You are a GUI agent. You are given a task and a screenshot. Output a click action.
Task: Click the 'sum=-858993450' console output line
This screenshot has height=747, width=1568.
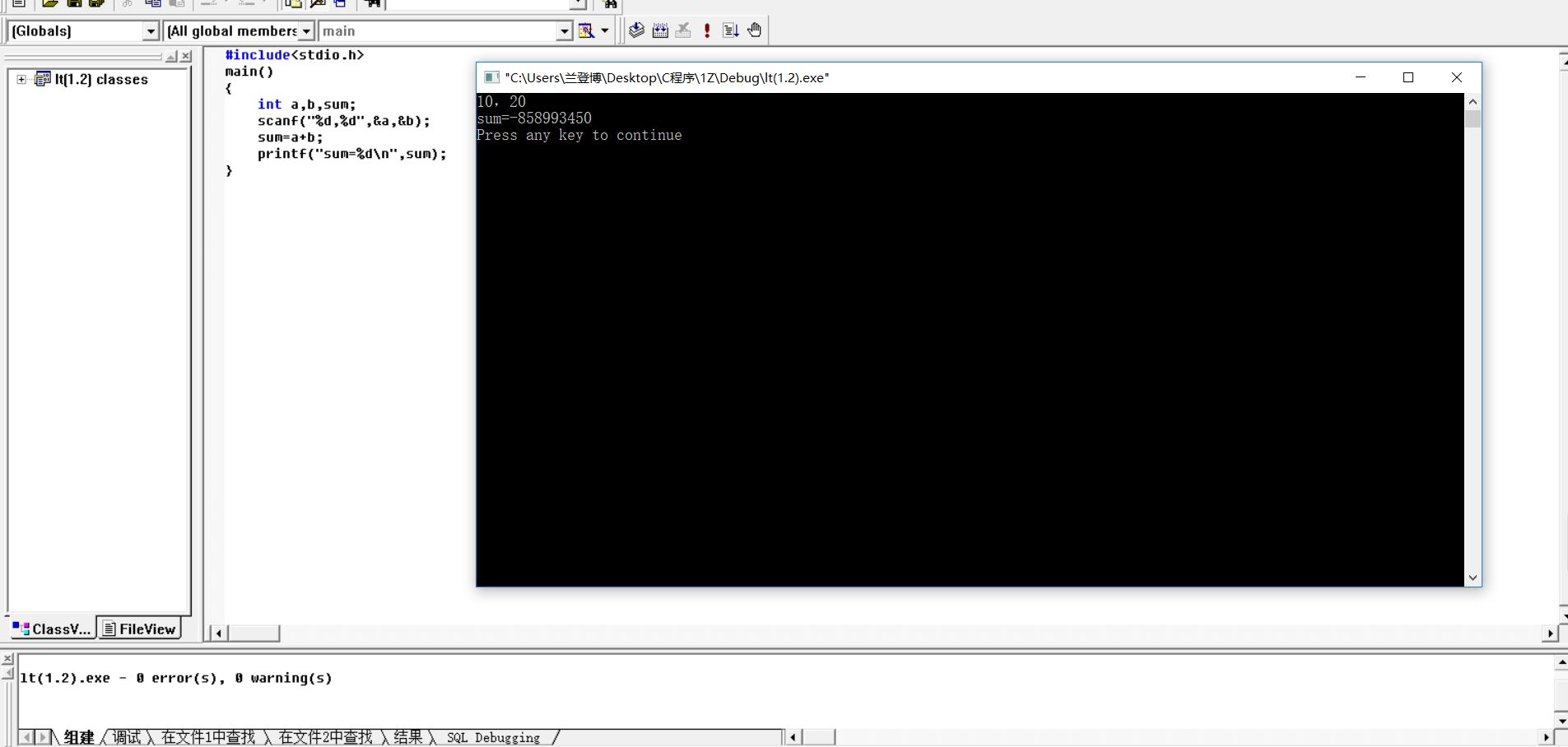[533, 118]
